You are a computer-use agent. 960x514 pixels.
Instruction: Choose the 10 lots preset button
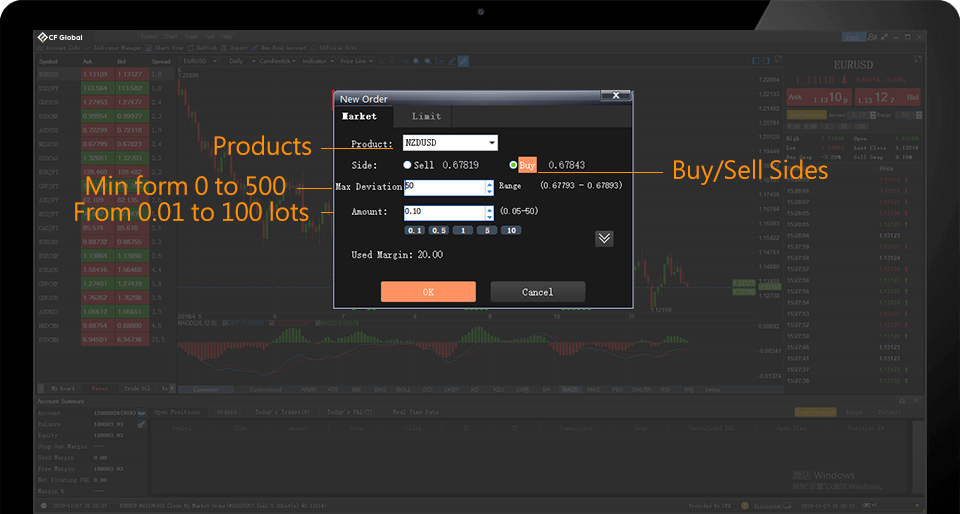point(510,231)
